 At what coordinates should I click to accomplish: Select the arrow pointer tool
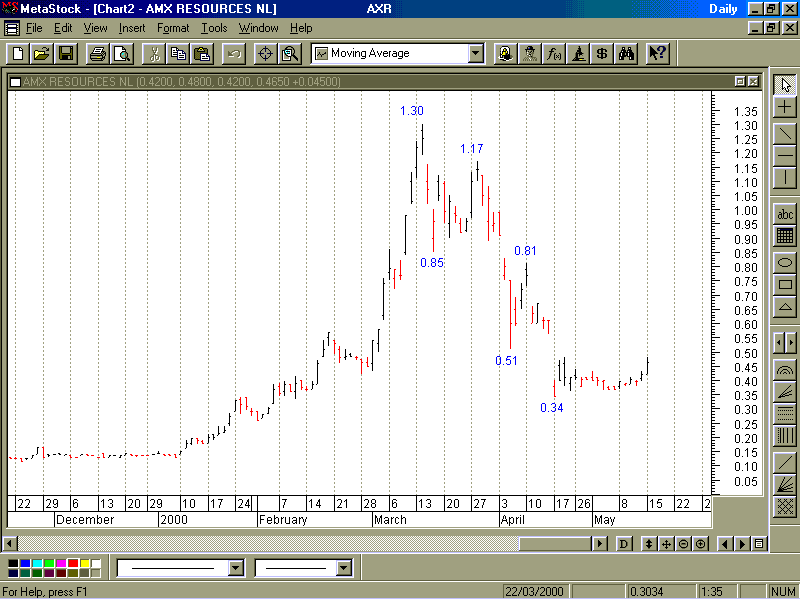(785, 85)
